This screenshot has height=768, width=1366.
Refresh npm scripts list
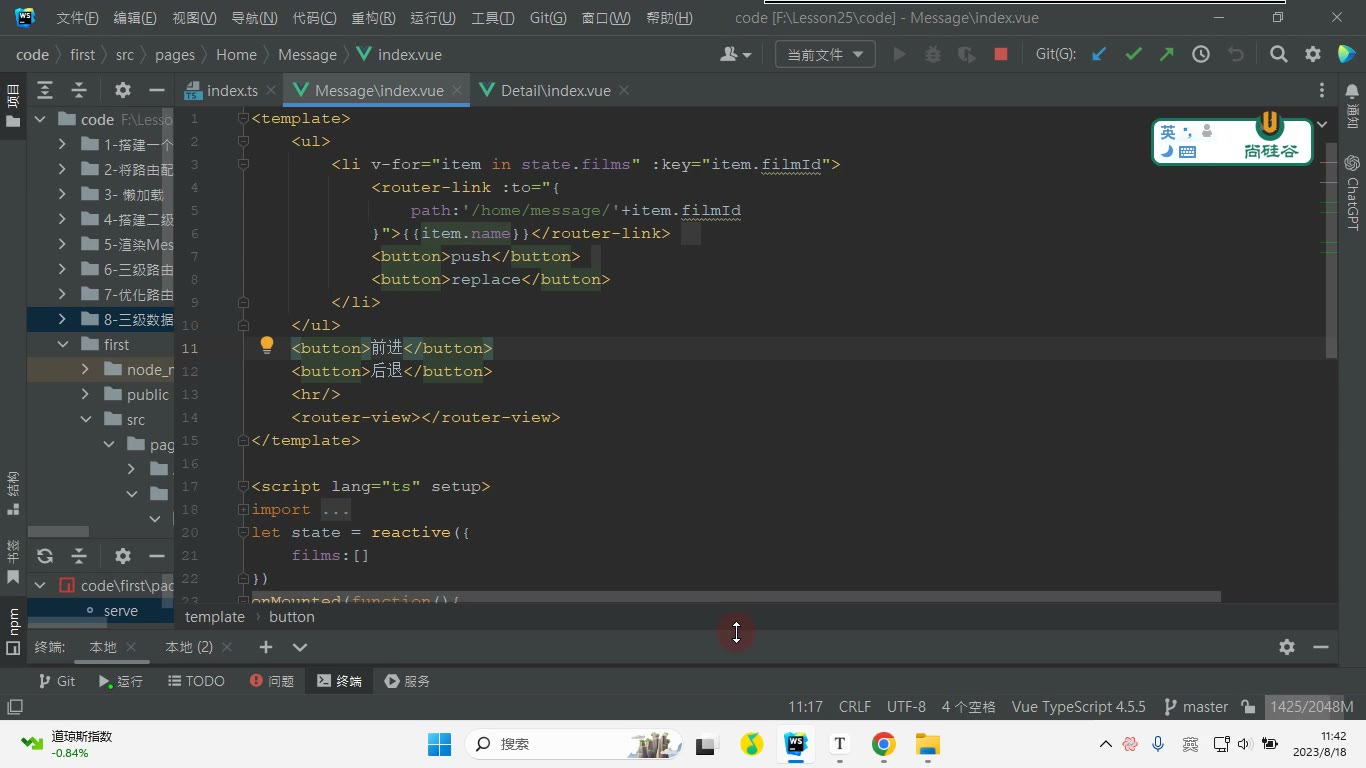point(45,556)
